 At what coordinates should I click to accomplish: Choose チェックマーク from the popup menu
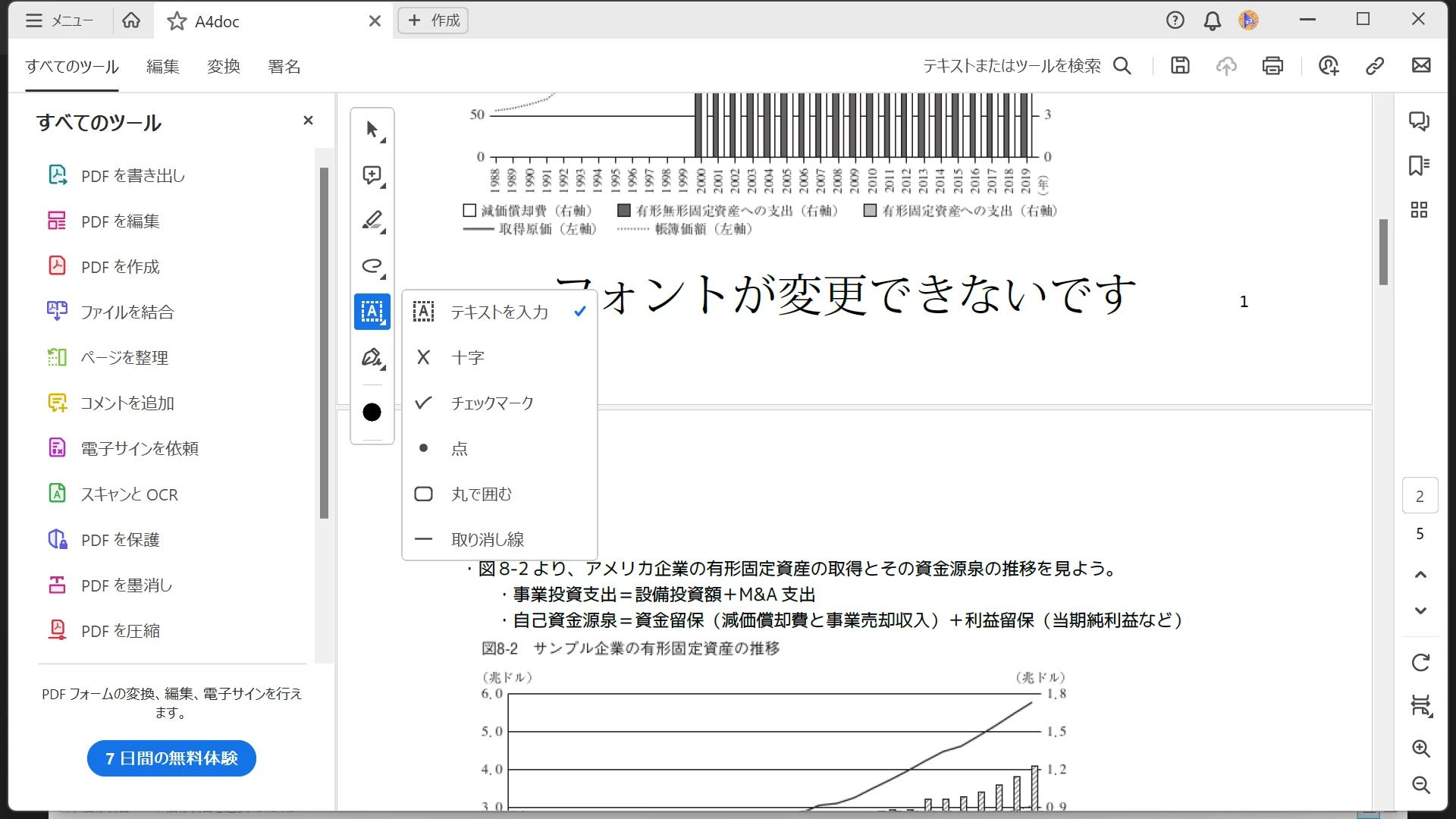[x=492, y=403]
